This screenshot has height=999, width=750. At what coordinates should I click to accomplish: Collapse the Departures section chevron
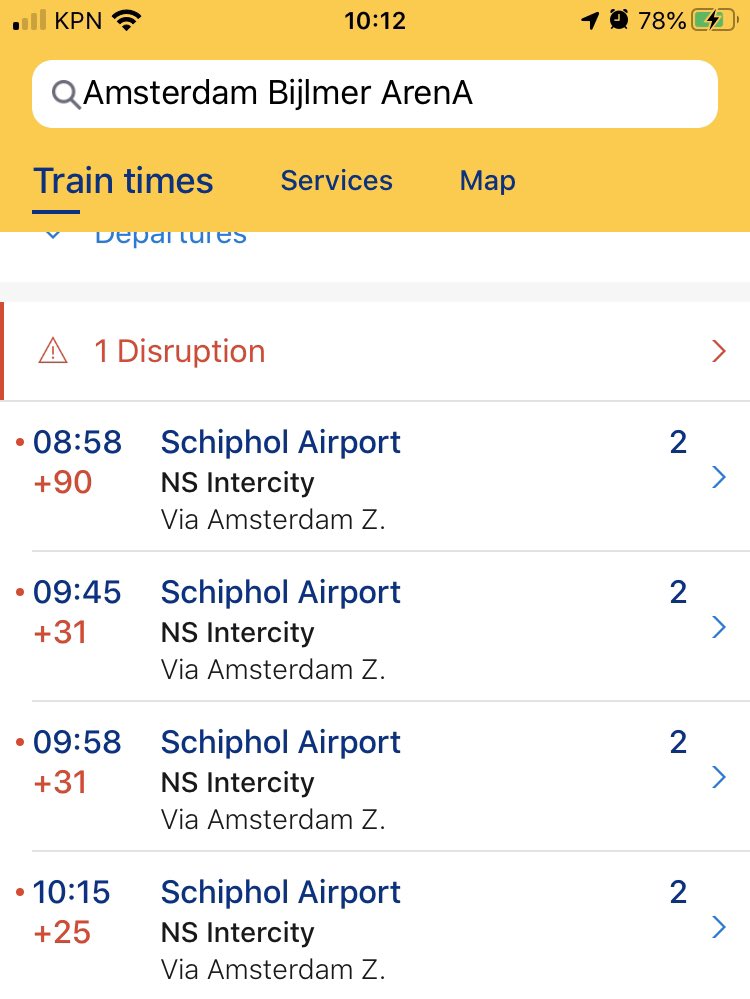coord(54,235)
